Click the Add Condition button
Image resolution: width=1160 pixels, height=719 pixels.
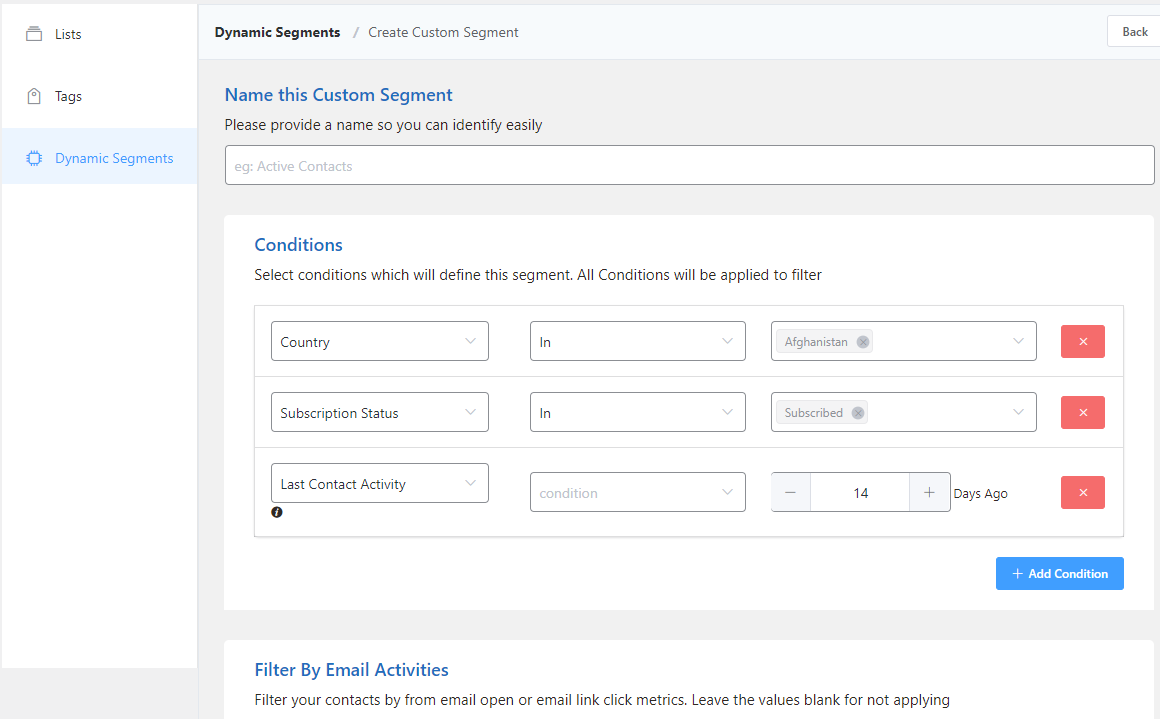coord(1059,573)
